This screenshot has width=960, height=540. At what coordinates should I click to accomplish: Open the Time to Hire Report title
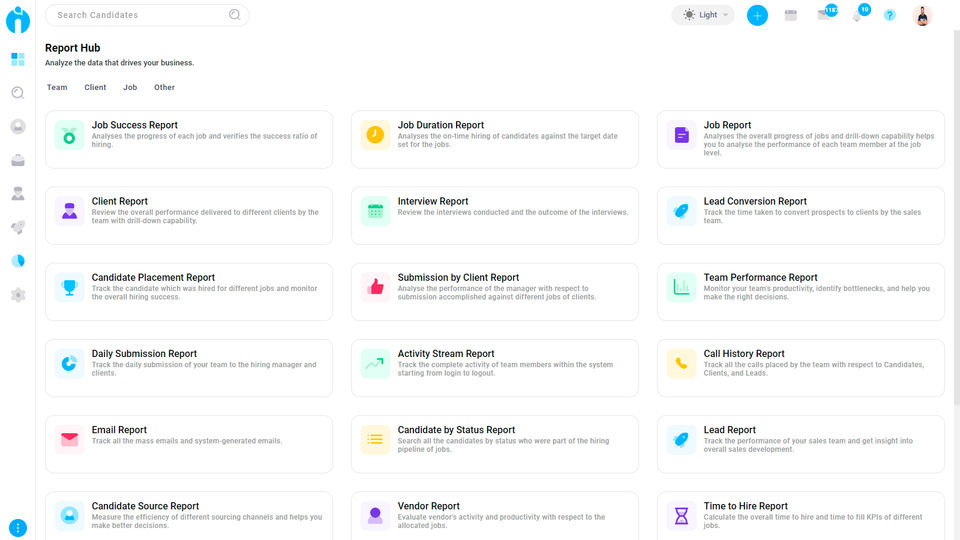(x=745, y=506)
